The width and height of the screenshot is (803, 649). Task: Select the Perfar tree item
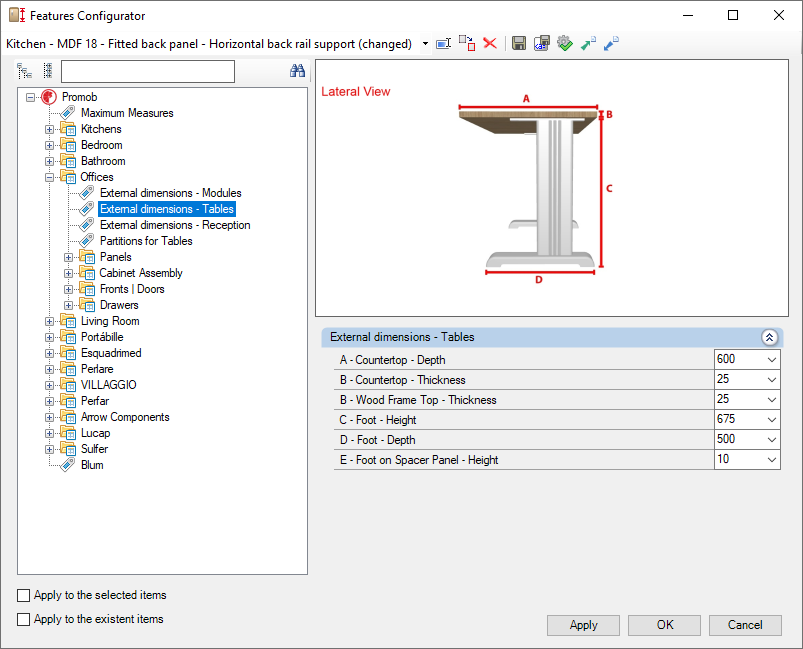pyautogui.click(x=95, y=401)
